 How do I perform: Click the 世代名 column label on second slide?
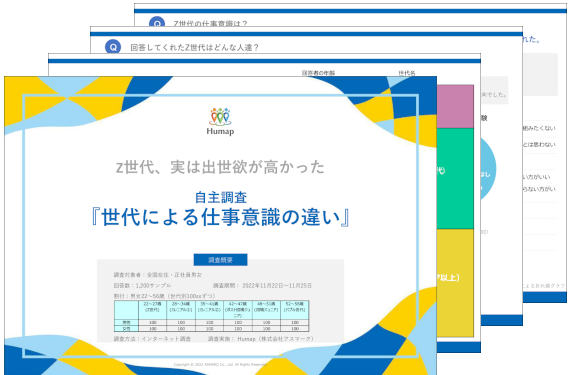[407, 73]
